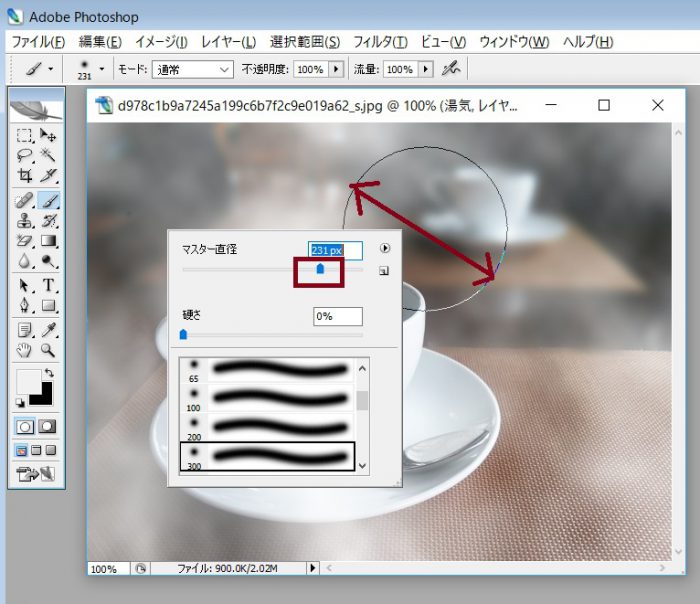Viewport: 700px width, 604px height.
Task: Open the opacity slider popup arrow
Action: pyautogui.click(x=336, y=69)
